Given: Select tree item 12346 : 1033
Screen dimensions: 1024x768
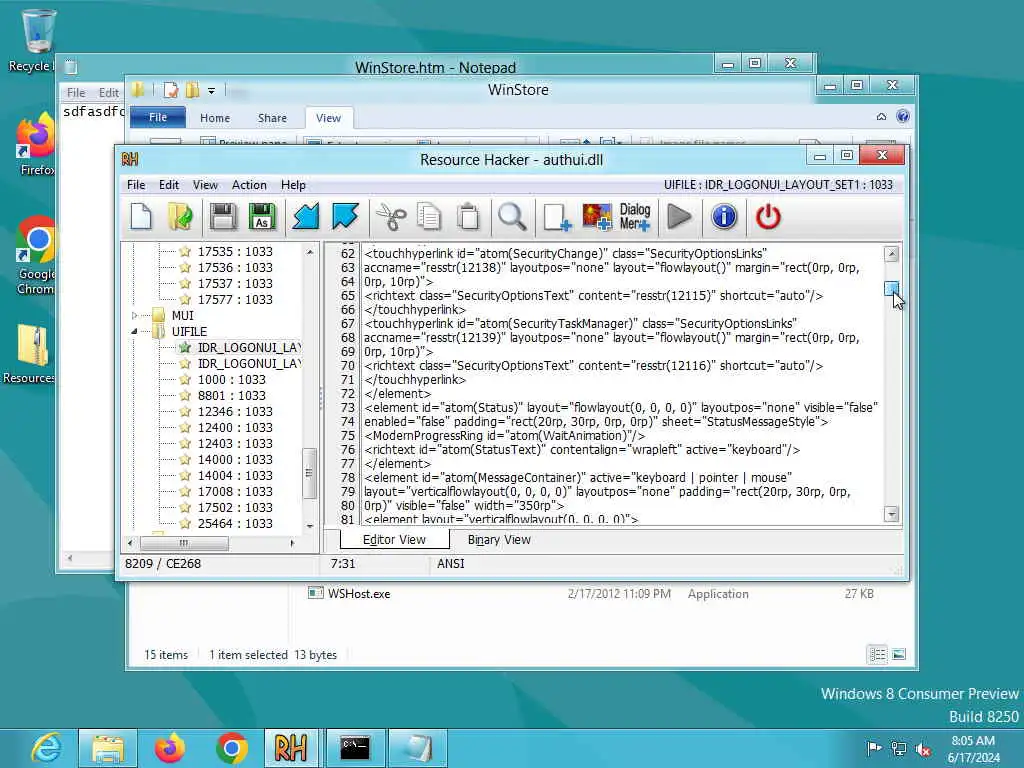Looking at the screenshot, I should 235,411.
